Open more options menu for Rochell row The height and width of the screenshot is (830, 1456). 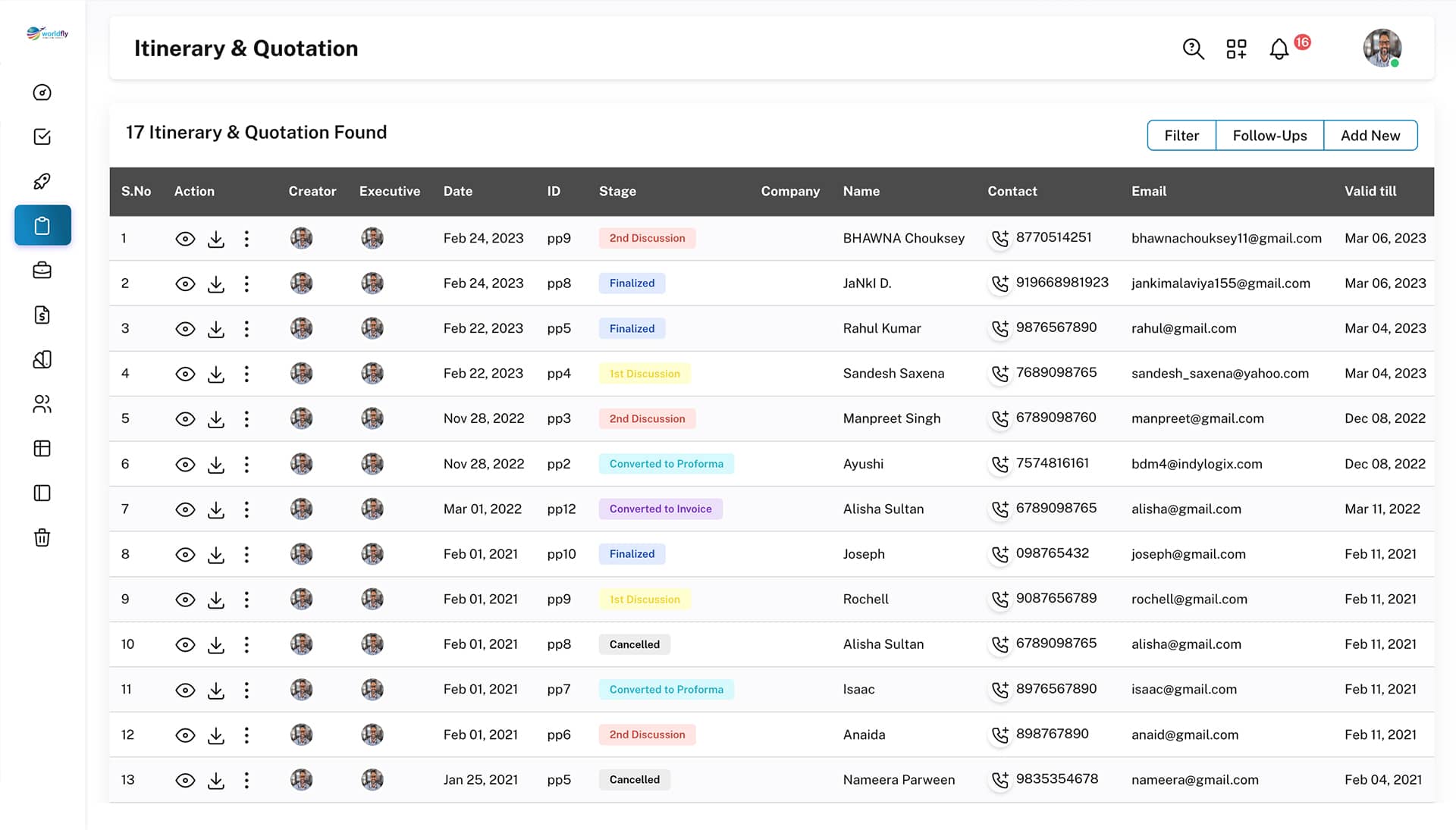coord(246,600)
